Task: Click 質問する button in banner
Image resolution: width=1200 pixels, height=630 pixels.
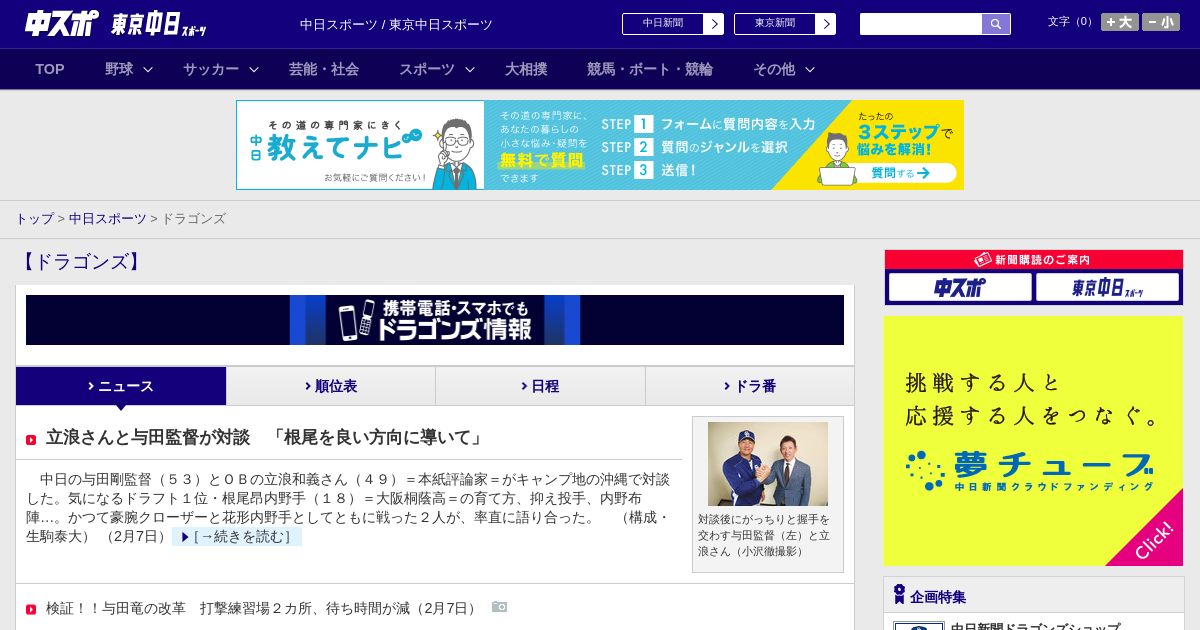Action: point(900,173)
